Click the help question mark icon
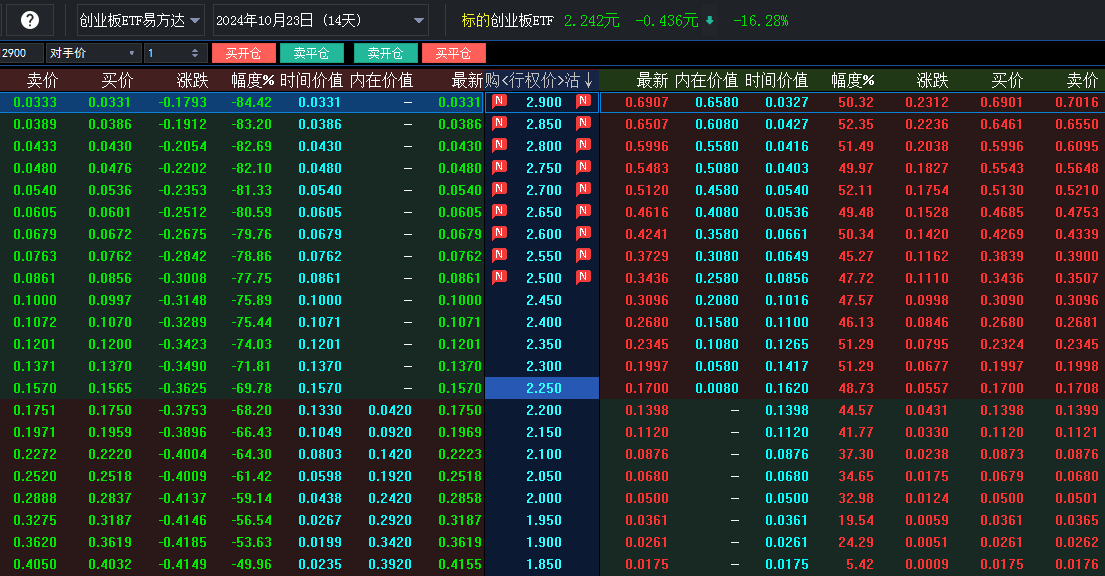 point(30,20)
